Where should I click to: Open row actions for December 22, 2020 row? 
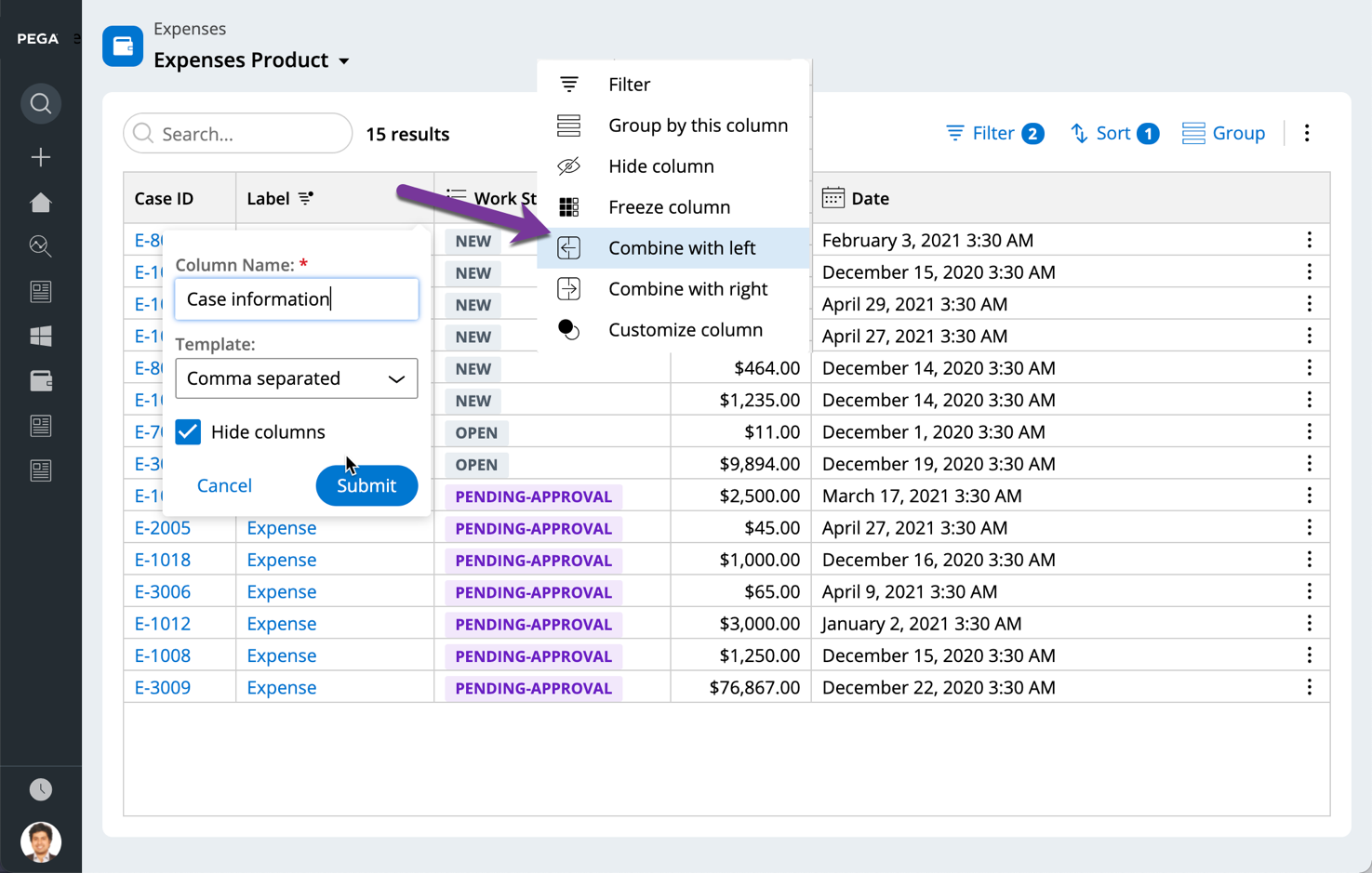tap(1309, 687)
